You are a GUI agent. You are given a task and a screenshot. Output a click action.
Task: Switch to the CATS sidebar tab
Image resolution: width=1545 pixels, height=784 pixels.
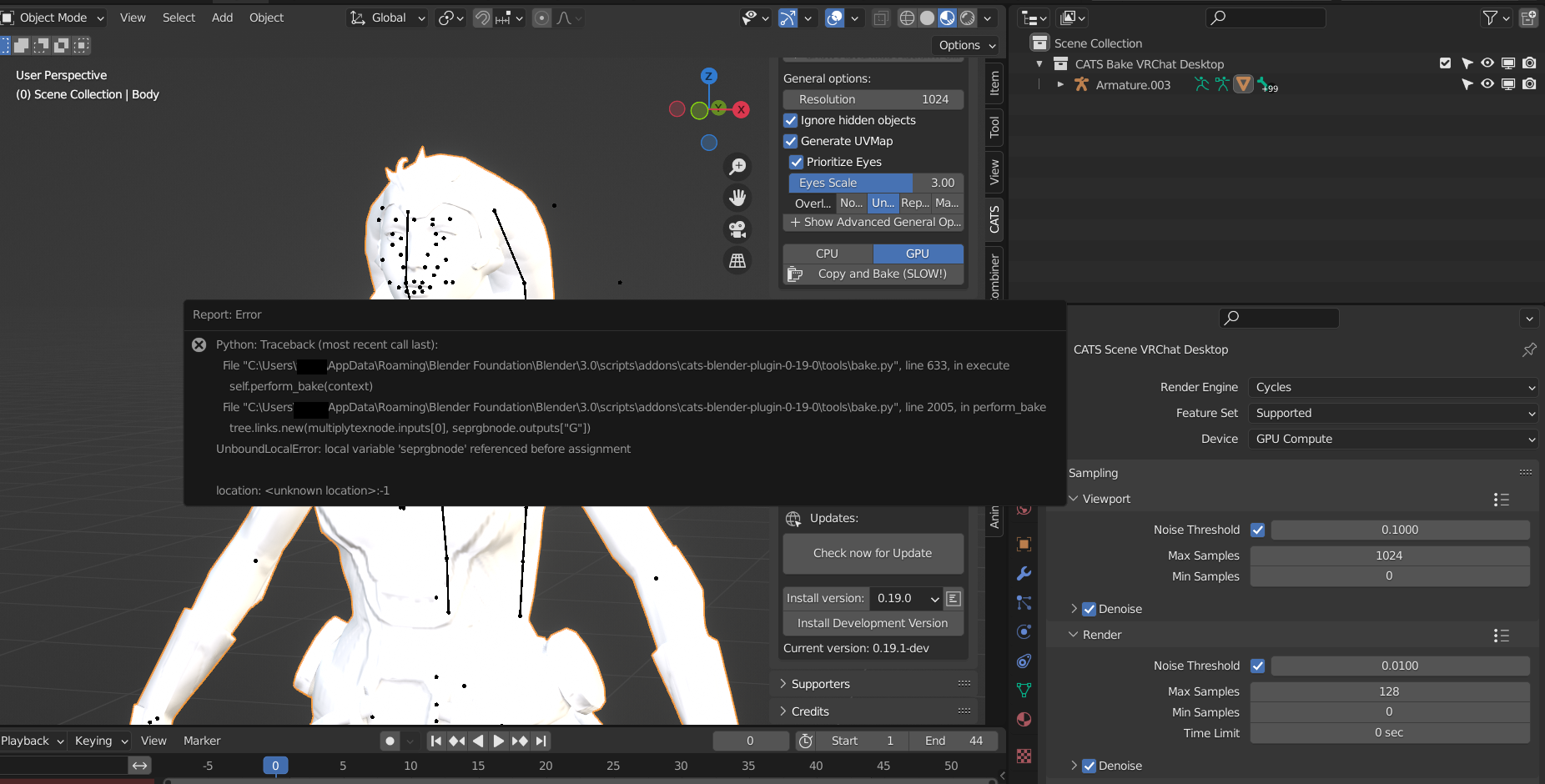coord(994,219)
